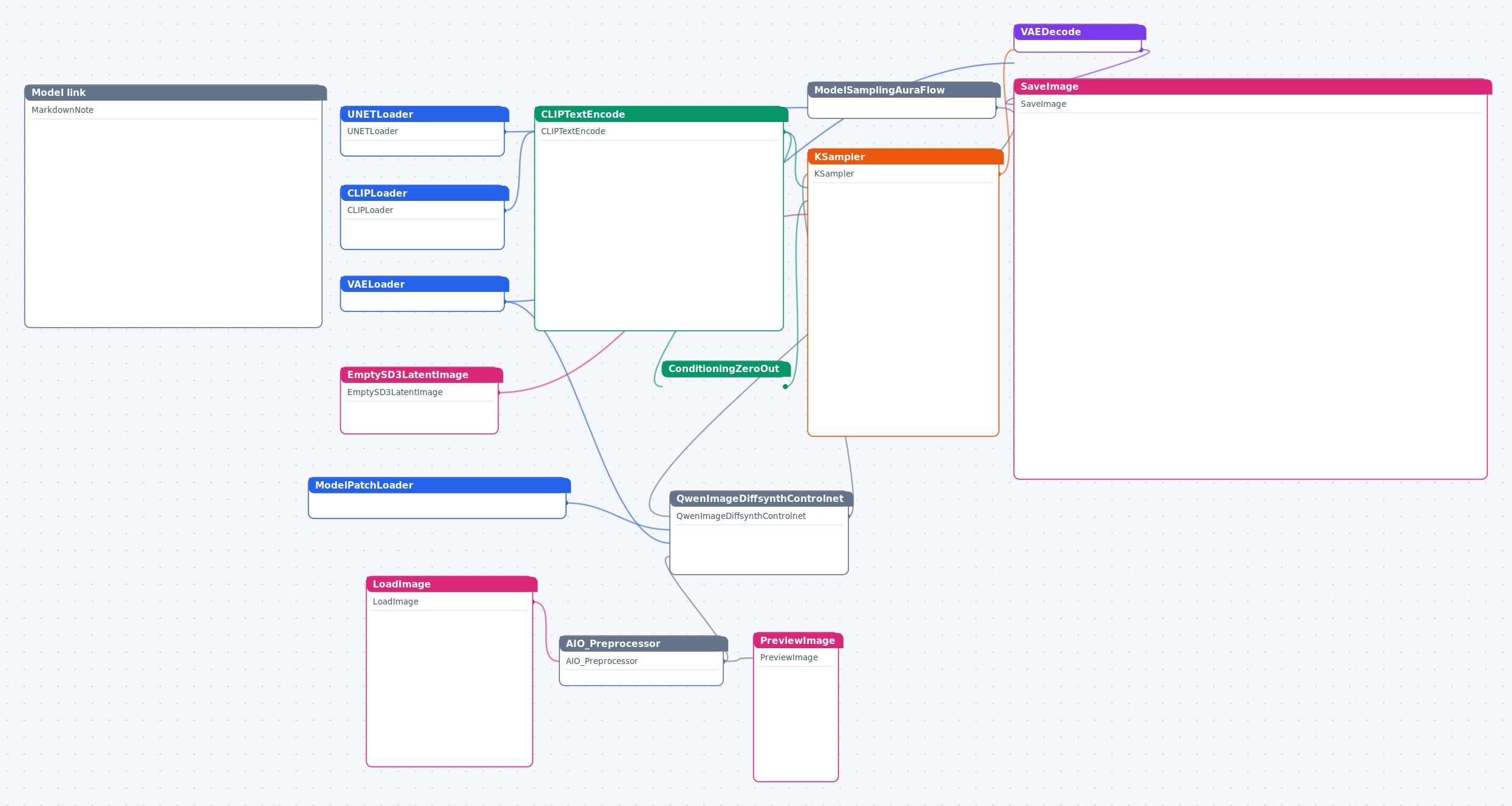Image resolution: width=1512 pixels, height=806 pixels.
Task: Click the KSampler label inside the node
Action: pyautogui.click(x=834, y=174)
